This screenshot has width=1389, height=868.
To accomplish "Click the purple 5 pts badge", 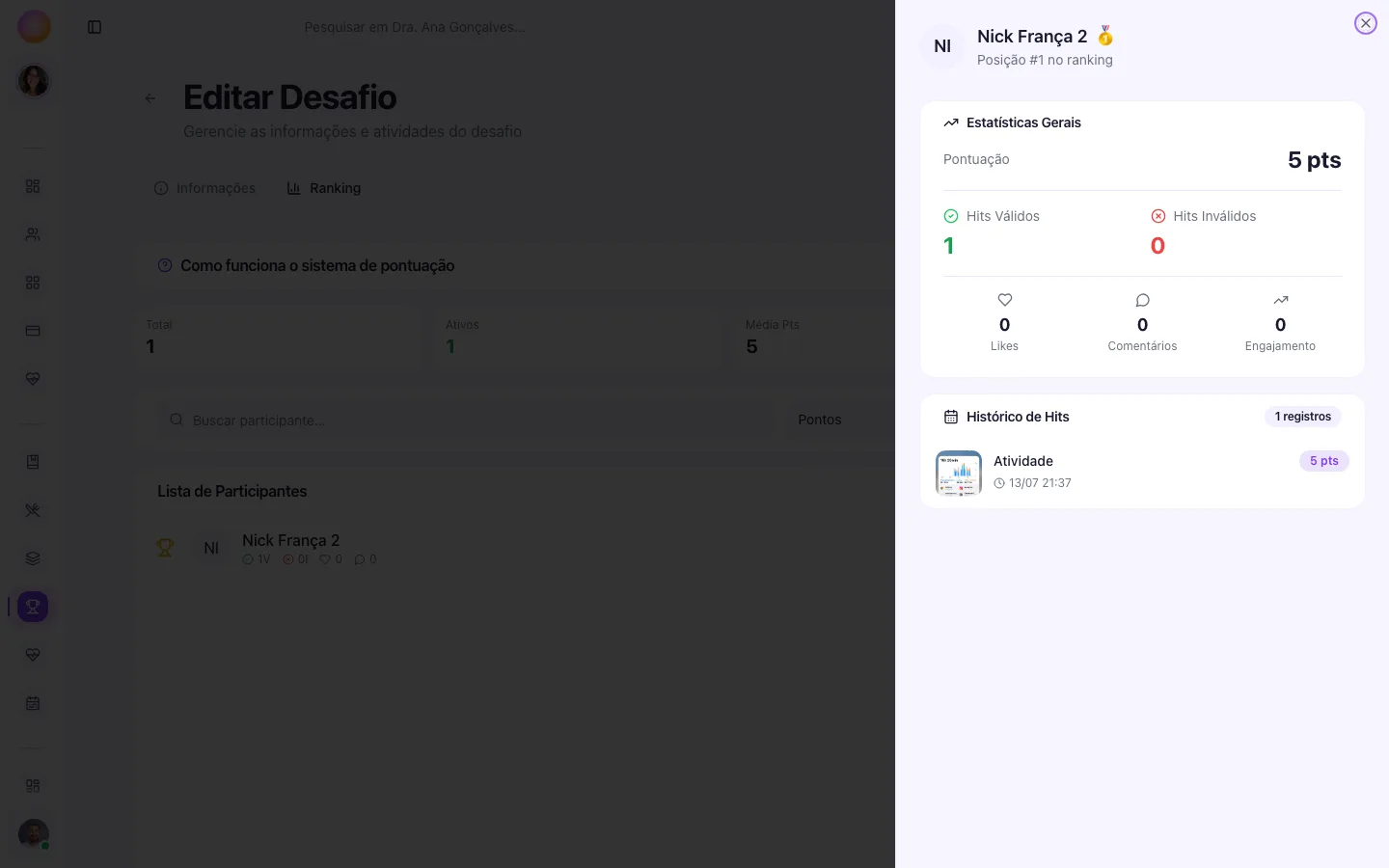I will [1323, 461].
